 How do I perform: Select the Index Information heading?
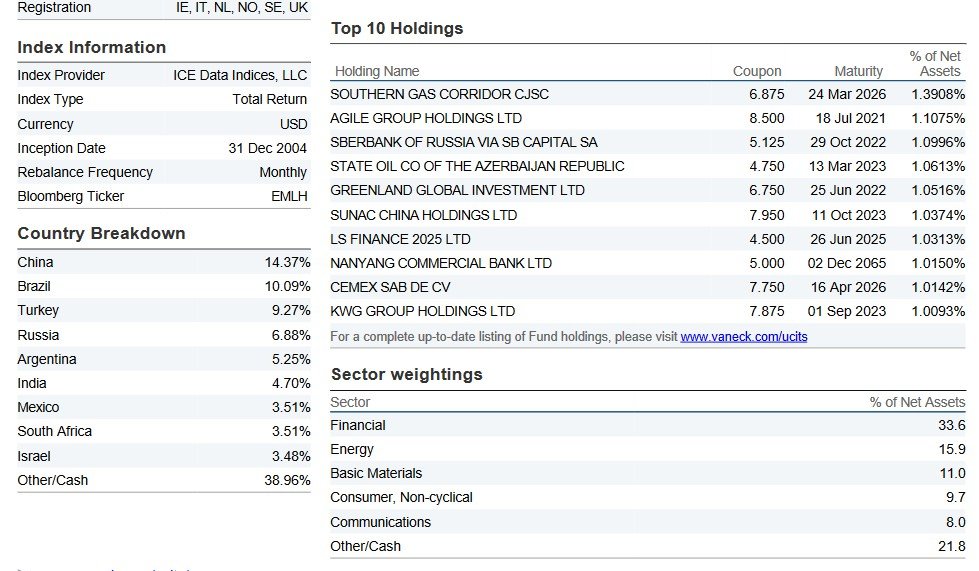pyautogui.click(x=92, y=48)
